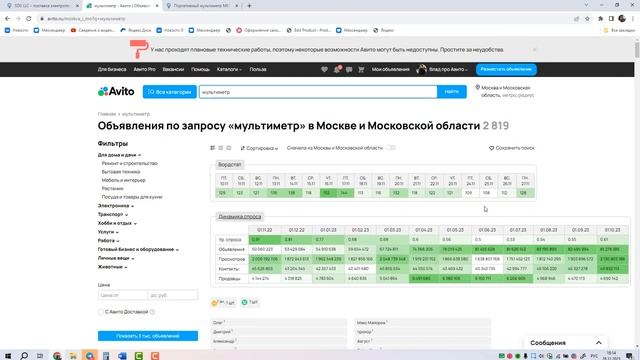Collapse Для дома и дачи category
The height and width of the screenshot is (360, 640).
point(119,155)
